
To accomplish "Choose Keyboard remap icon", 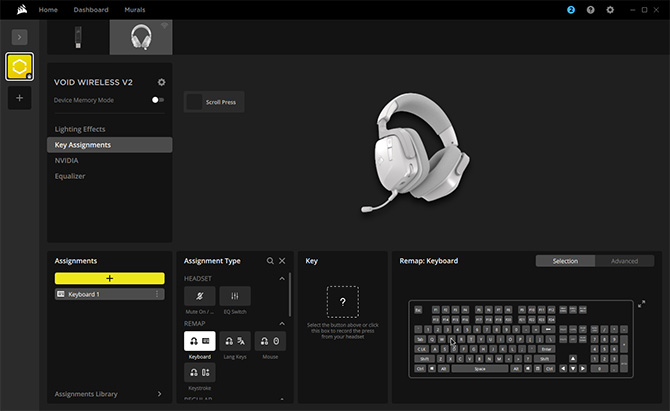I will point(200,341).
